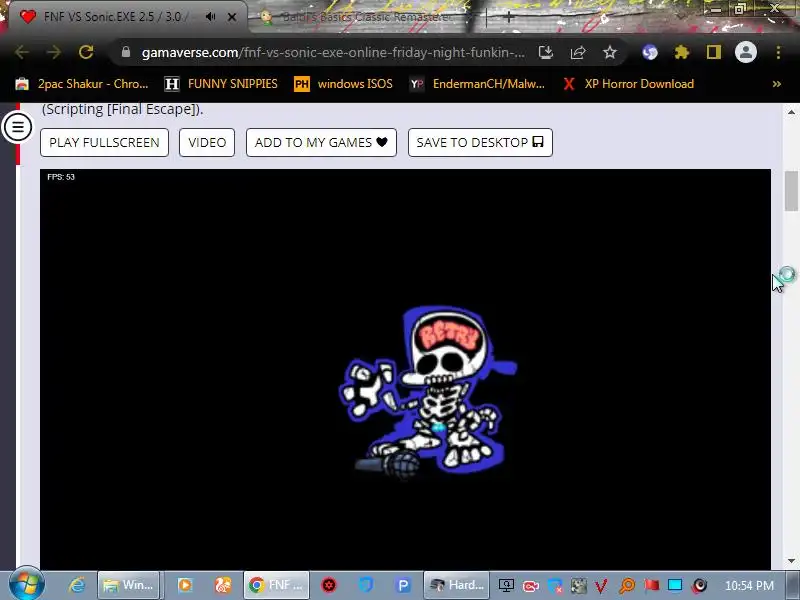
Task: Click the SAVE TO DESKTOP button
Action: coord(480,142)
